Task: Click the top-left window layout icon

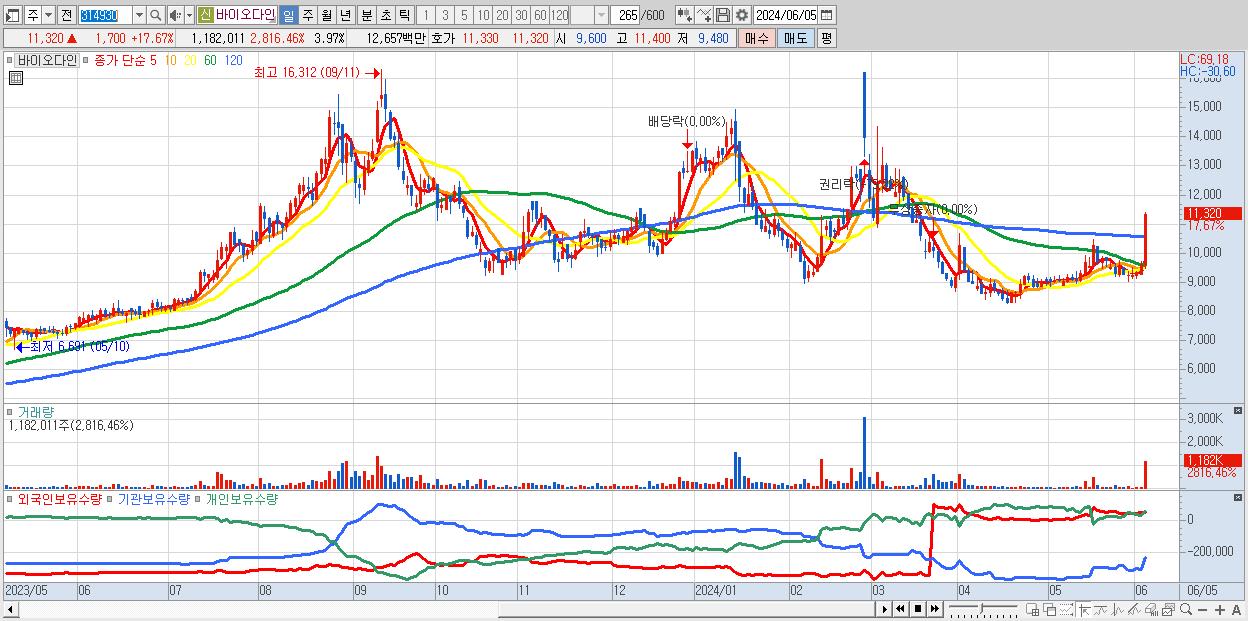Action: click(12, 15)
